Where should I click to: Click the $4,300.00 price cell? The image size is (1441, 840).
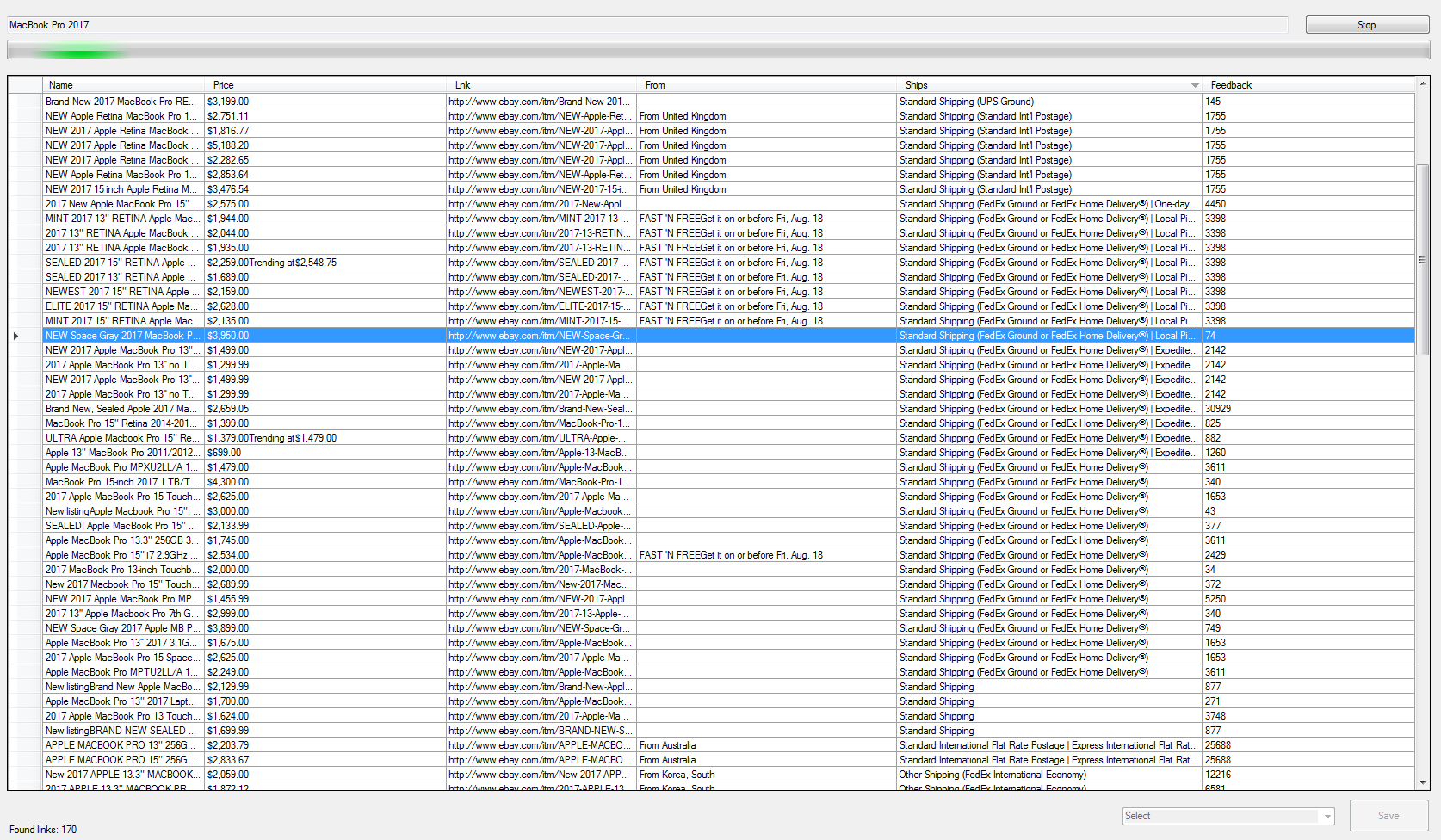tap(325, 482)
